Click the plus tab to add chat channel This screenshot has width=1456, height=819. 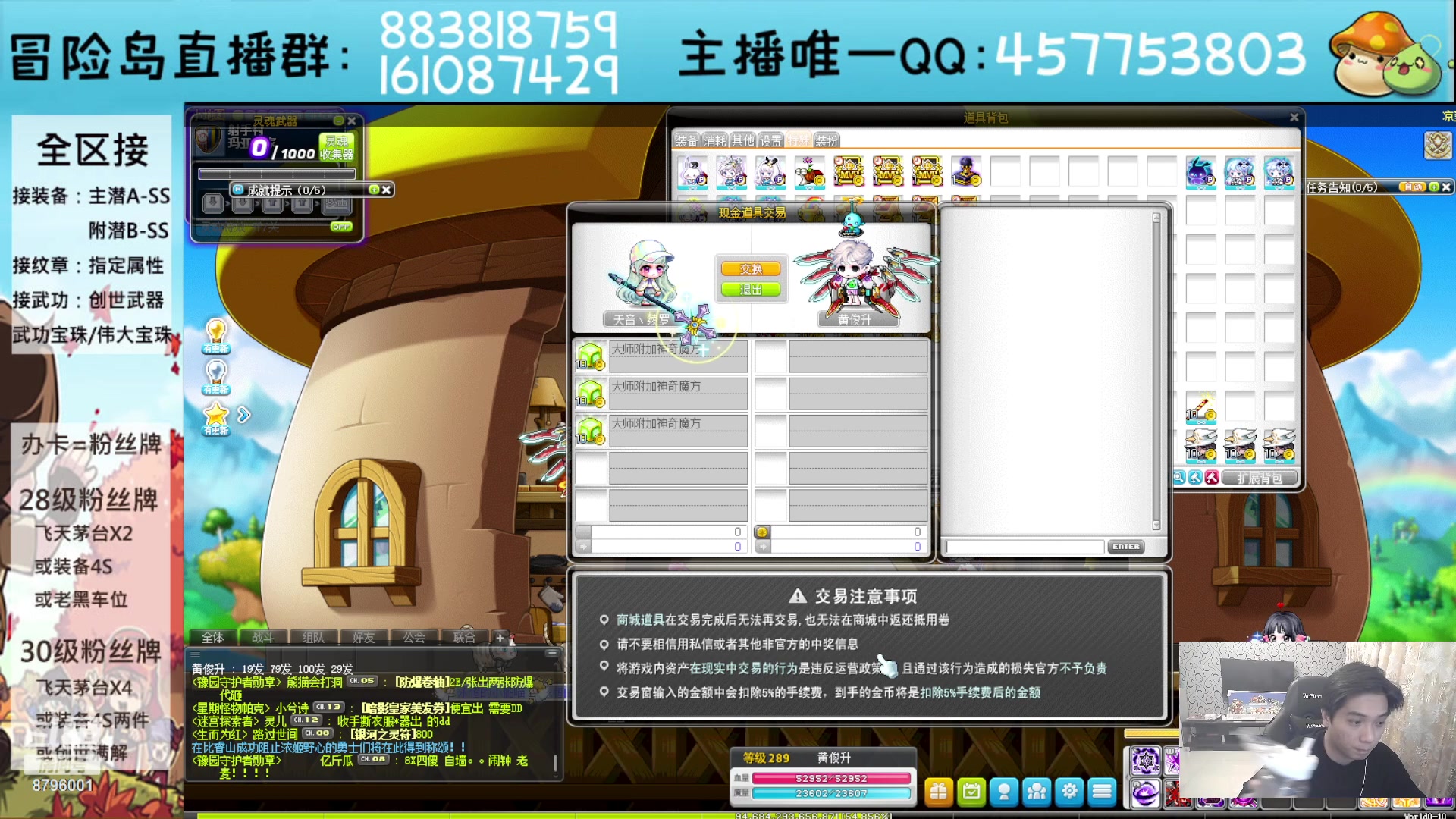pos(500,638)
